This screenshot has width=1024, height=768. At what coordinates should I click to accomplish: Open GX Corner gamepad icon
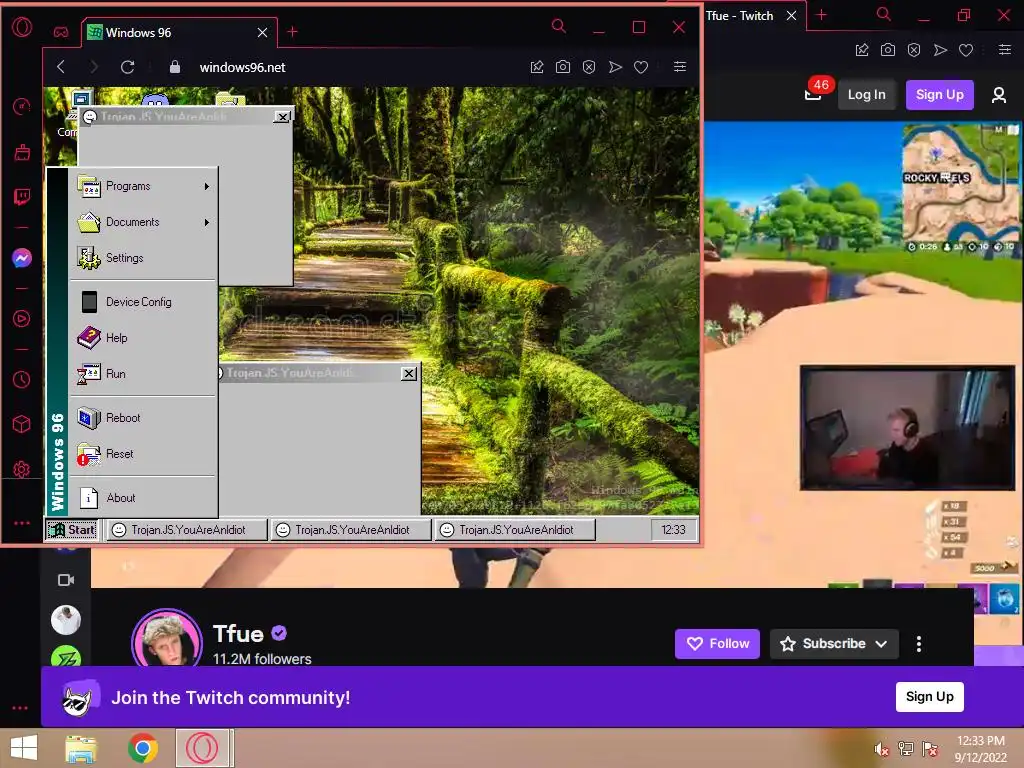coord(61,32)
